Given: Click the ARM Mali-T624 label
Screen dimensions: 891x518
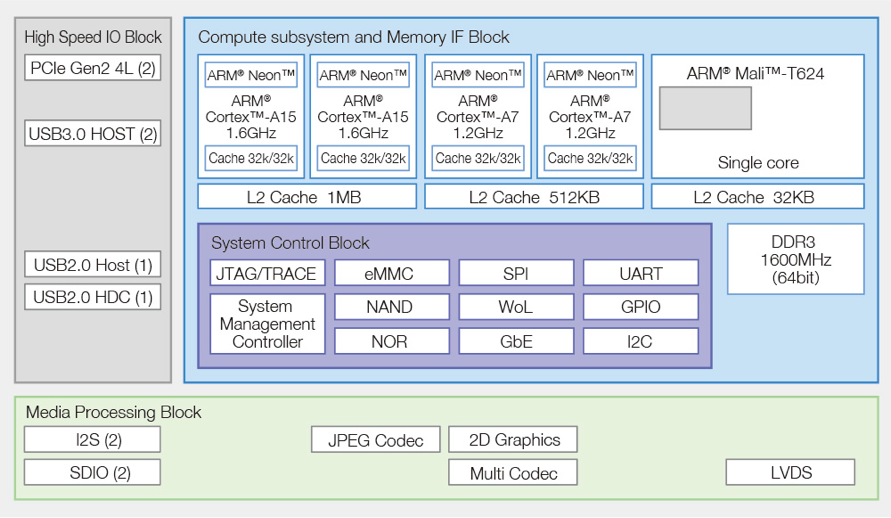Looking at the screenshot, I should [755, 74].
